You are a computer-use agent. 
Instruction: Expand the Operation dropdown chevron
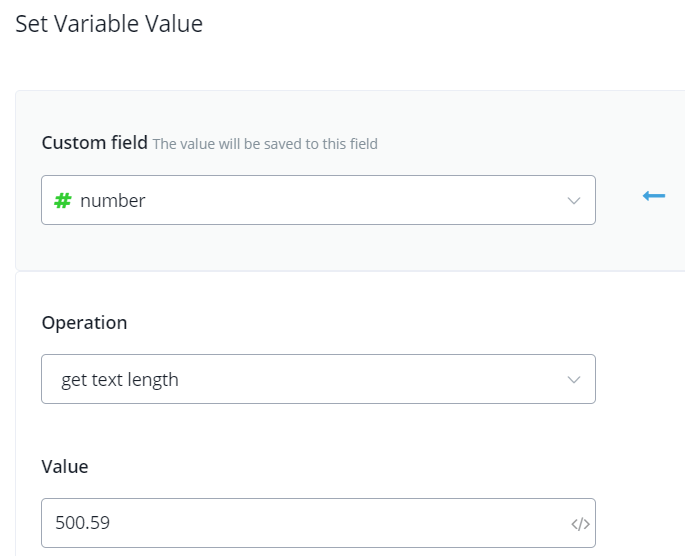click(574, 380)
